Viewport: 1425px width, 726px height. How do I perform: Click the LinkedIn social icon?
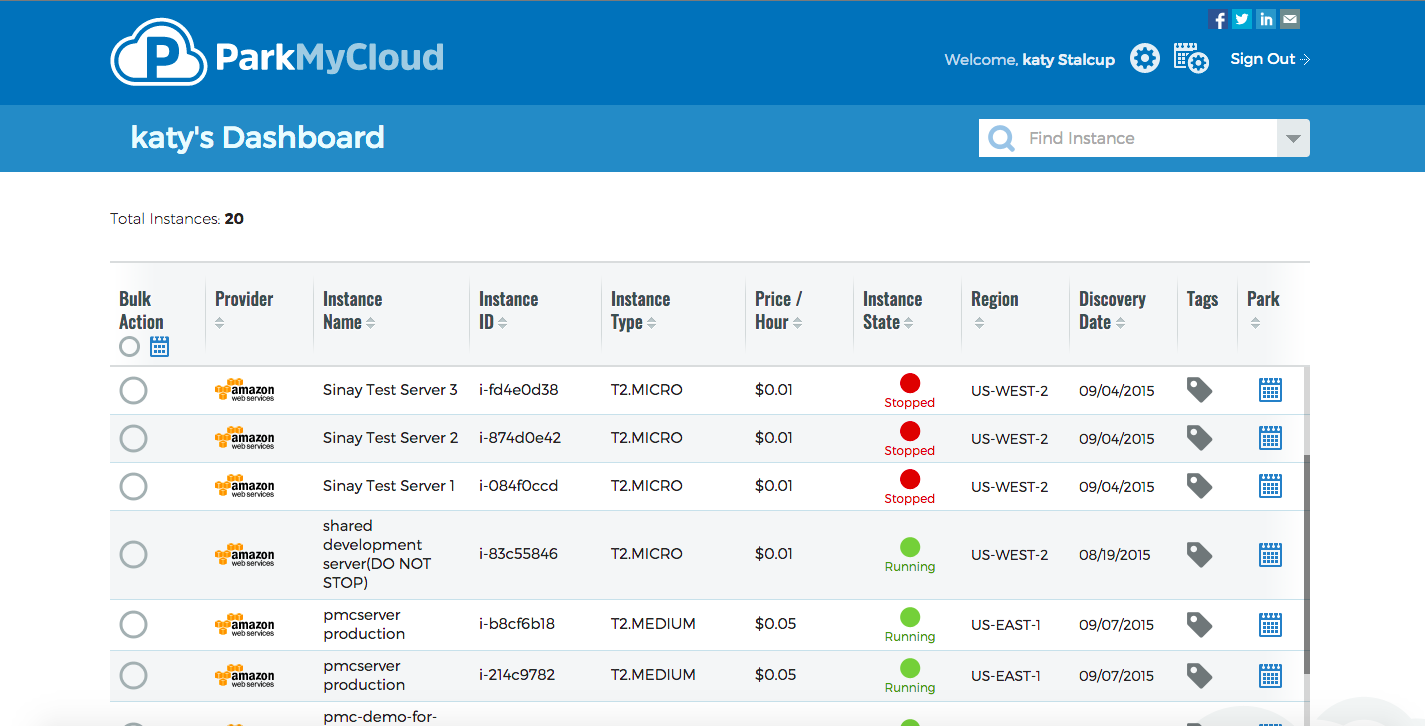point(1266,19)
